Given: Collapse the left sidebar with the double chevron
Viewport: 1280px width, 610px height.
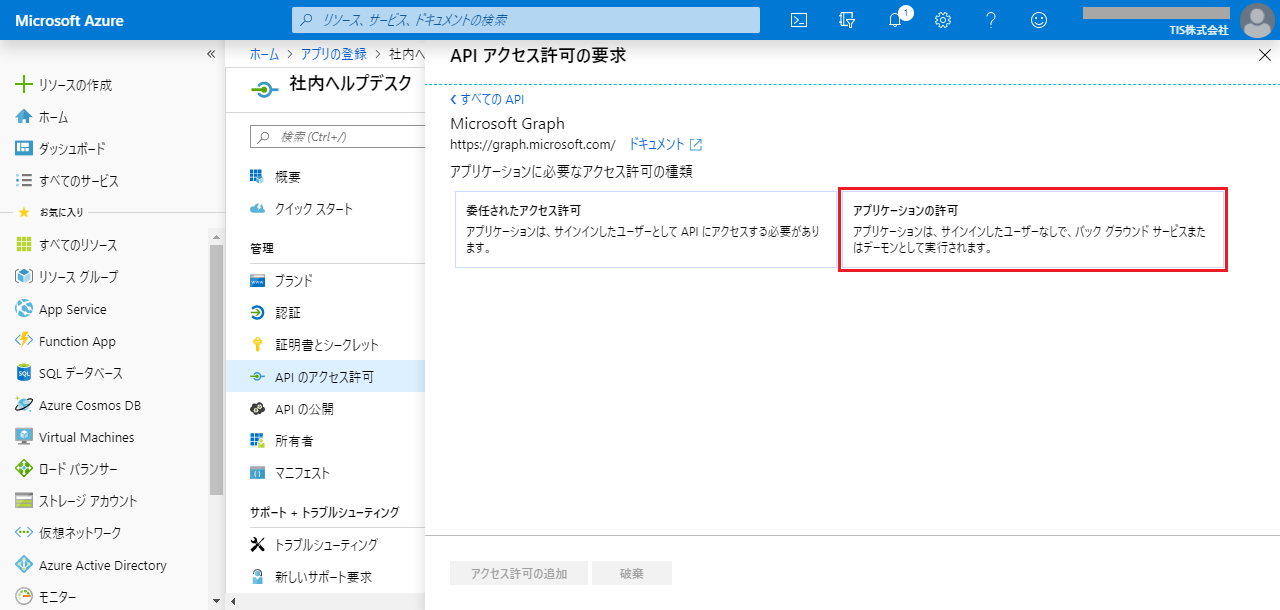Looking at the screenshot, I should pyautogui.click(x=211, y=54).
